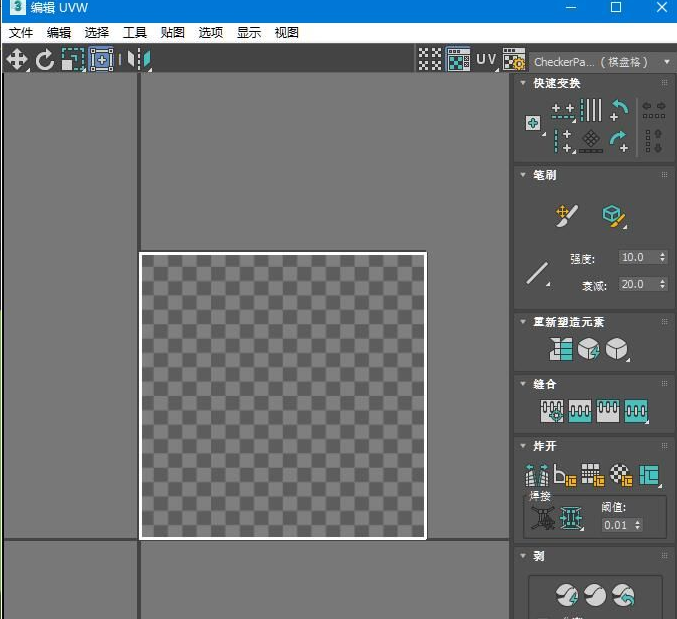Open the 工具 menu
The width and height of the screenshot is (677, 619).
tap(135, 33)
